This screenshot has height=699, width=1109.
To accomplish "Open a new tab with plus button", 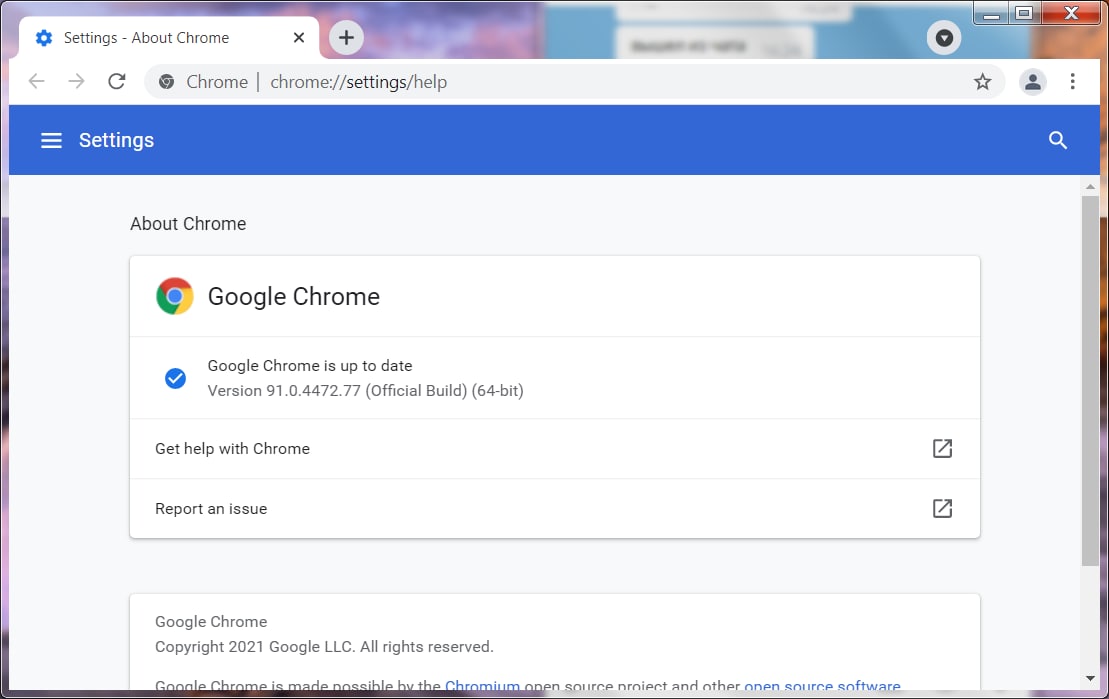I will (x=346, y=37).
